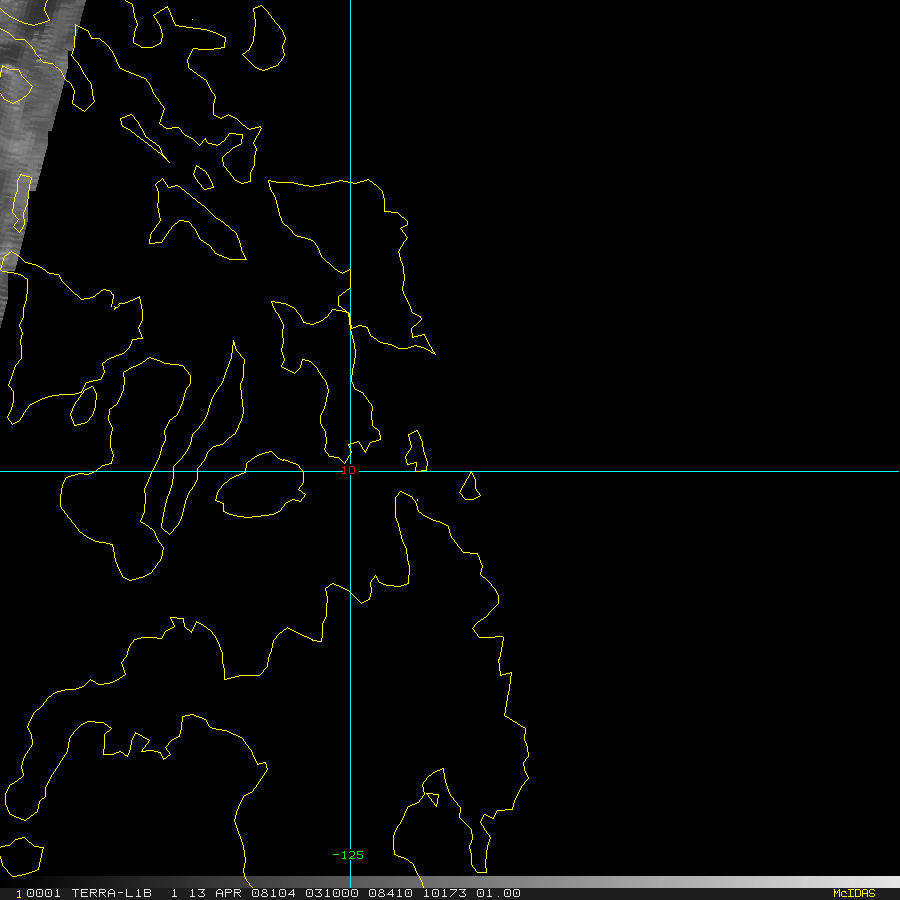This screenshot has height=900, width=900.
Task: Click the small islet outline right of the crosshair
Action: [469, 487]
